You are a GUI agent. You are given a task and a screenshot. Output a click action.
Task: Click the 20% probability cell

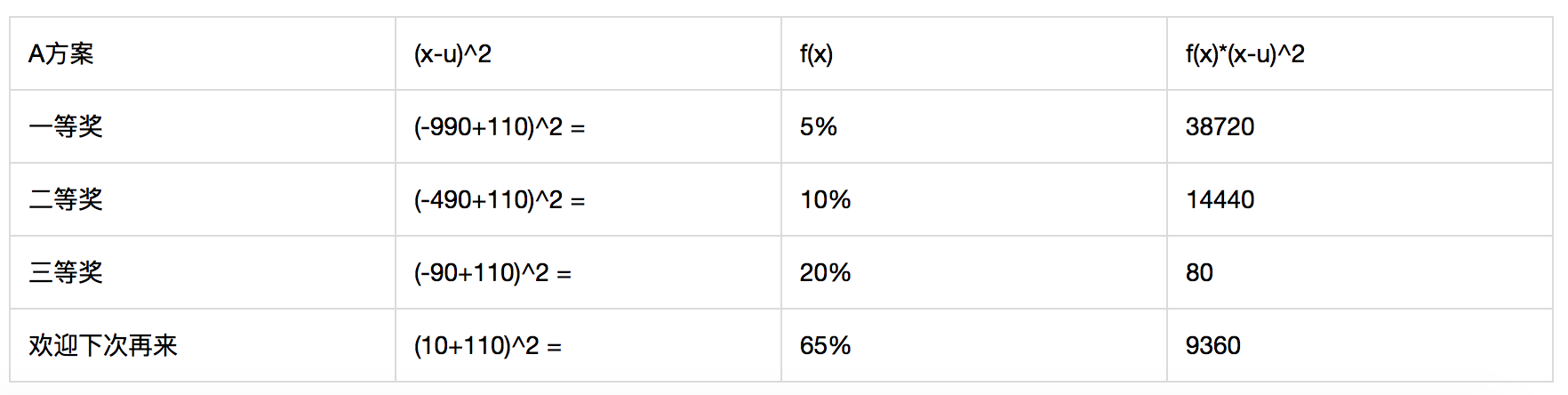coord(825,273)
